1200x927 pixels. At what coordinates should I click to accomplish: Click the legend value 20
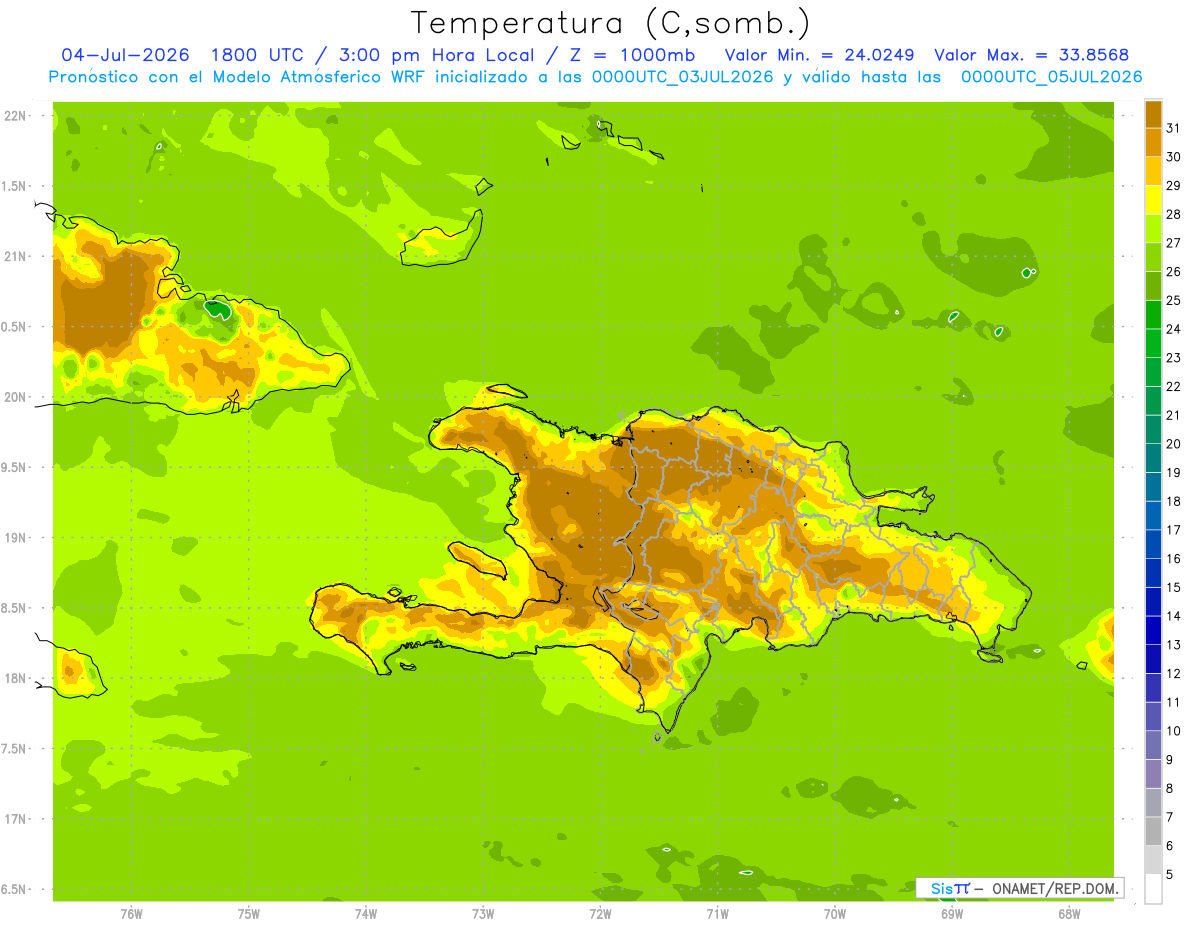click(x=1173, y=444)
